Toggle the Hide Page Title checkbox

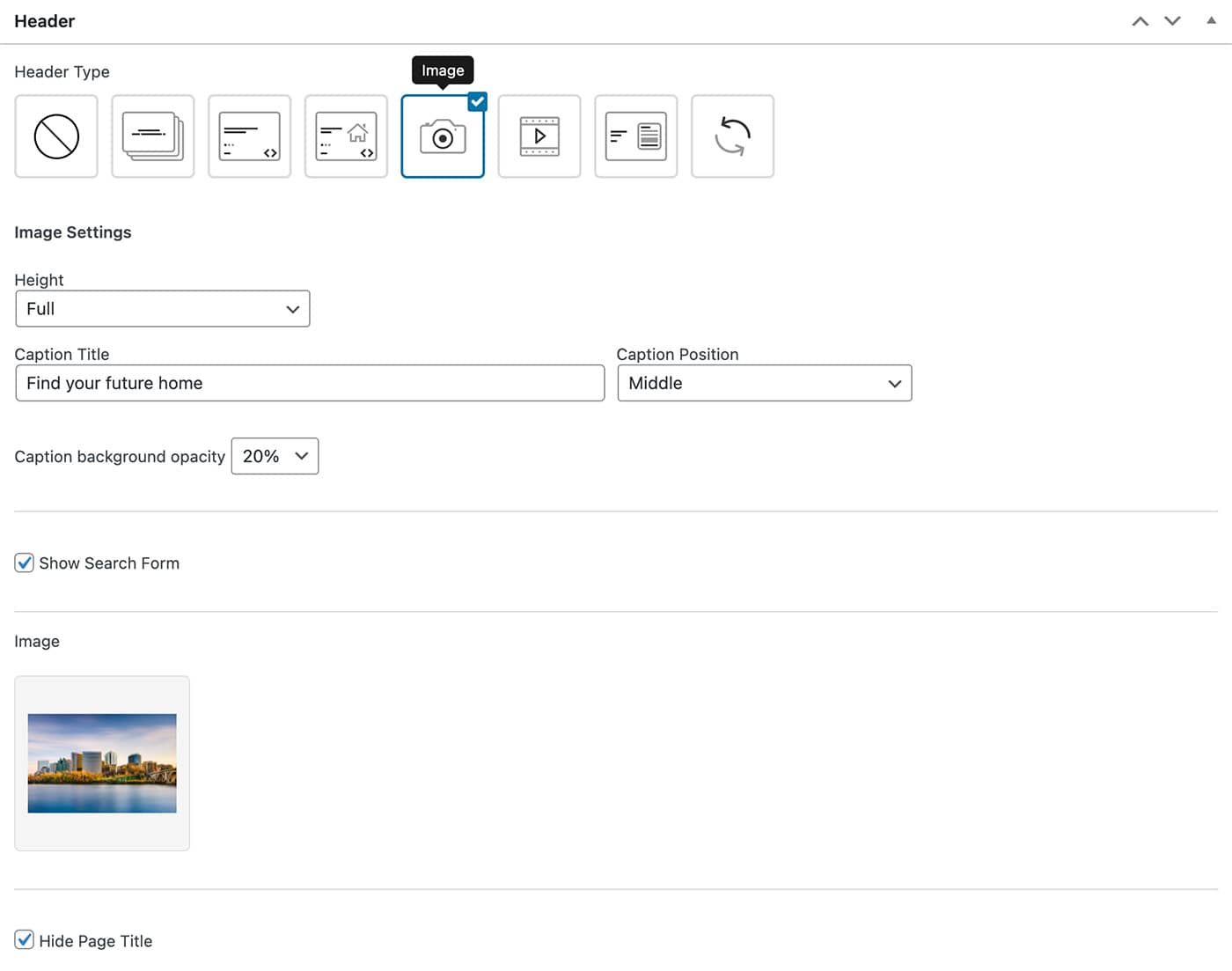click(25, 940)
